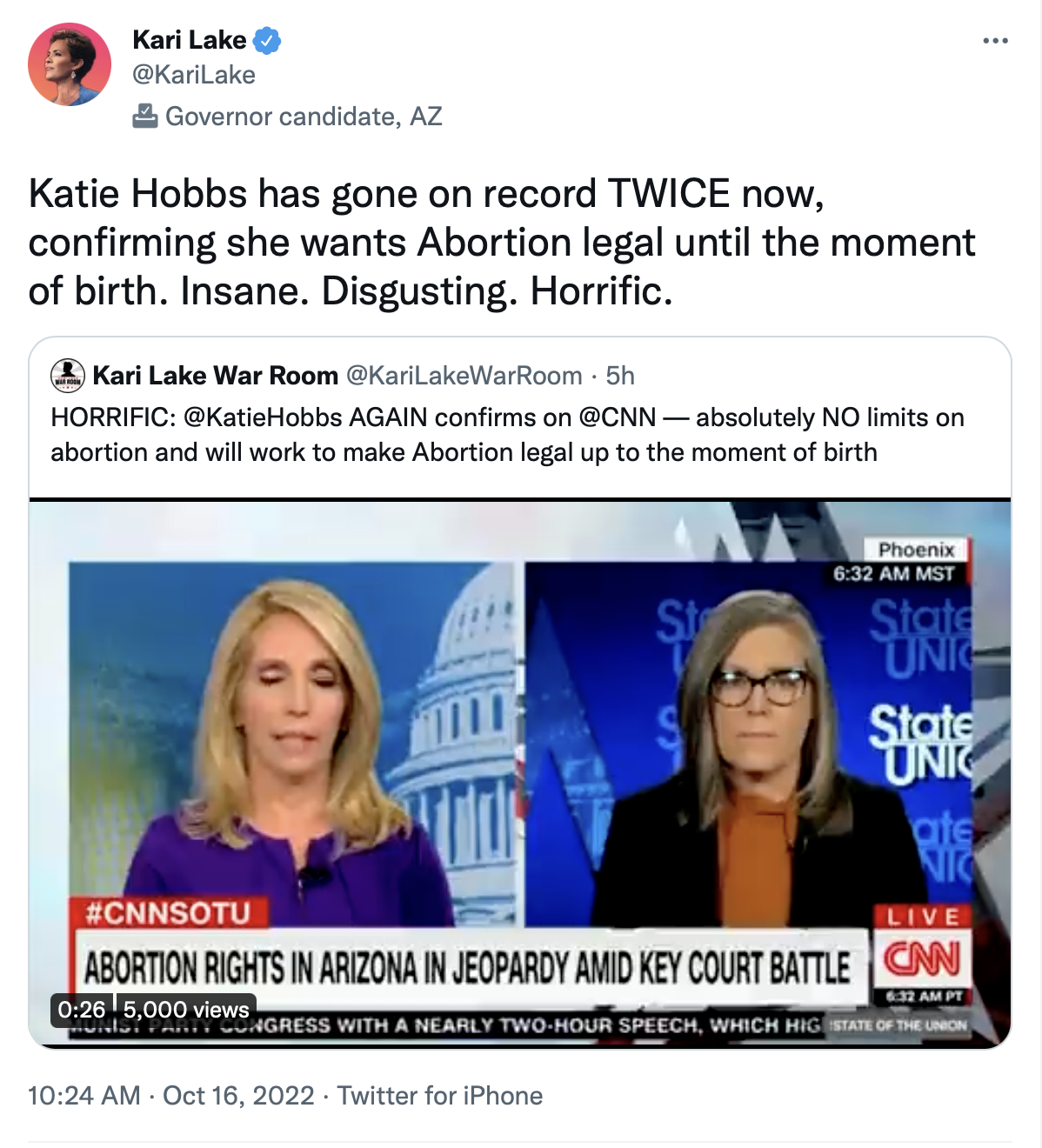Open @KariLakeWarRoom handle in quoted tweet
This screenshot has width=1042, height=1148.
pyautogui.click(x=464, y=376)
